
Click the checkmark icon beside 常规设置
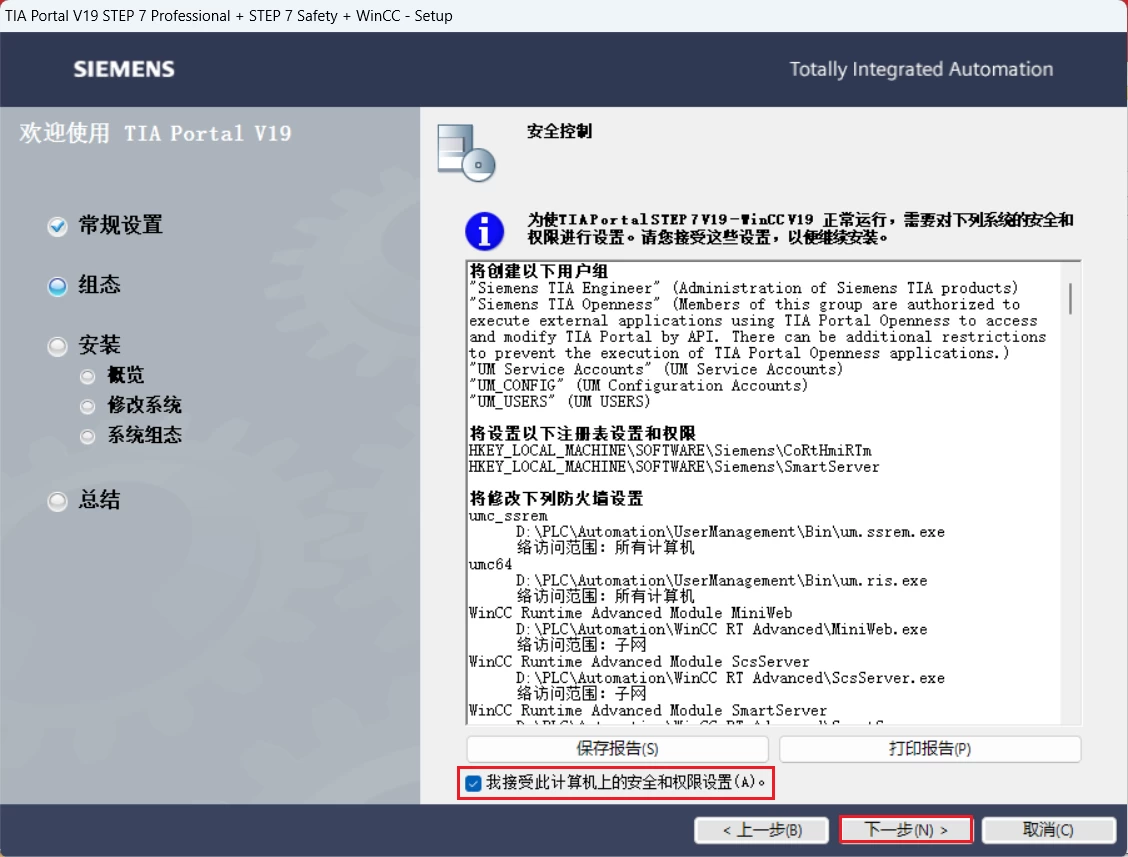tap(58, 226)
